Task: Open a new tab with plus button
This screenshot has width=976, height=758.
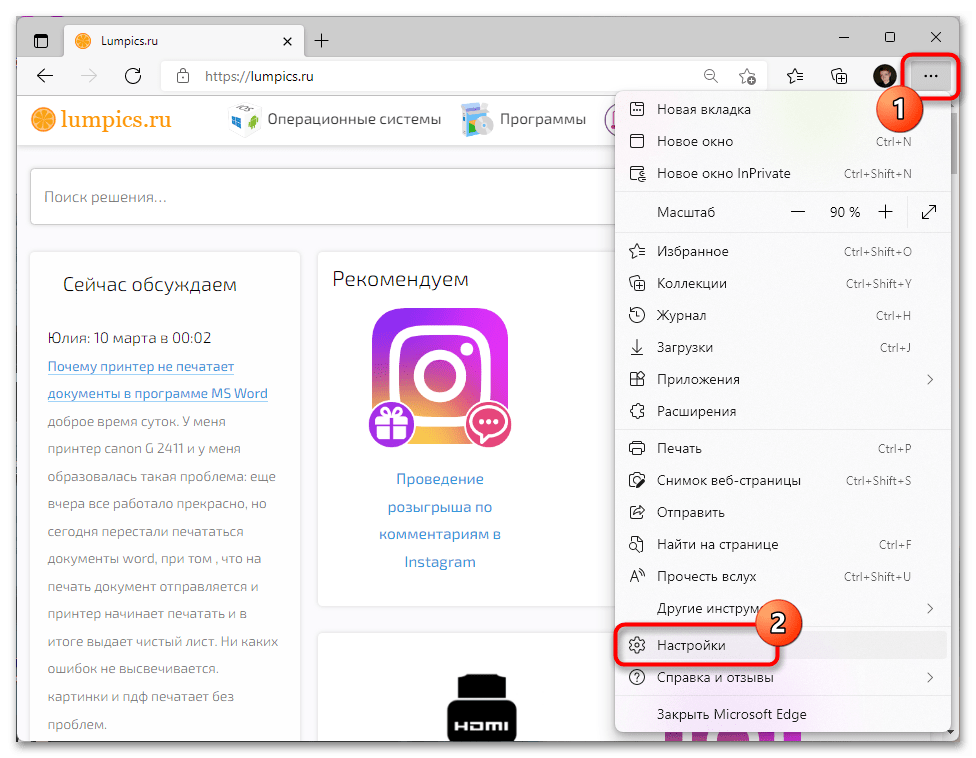Action: [321, 41]
